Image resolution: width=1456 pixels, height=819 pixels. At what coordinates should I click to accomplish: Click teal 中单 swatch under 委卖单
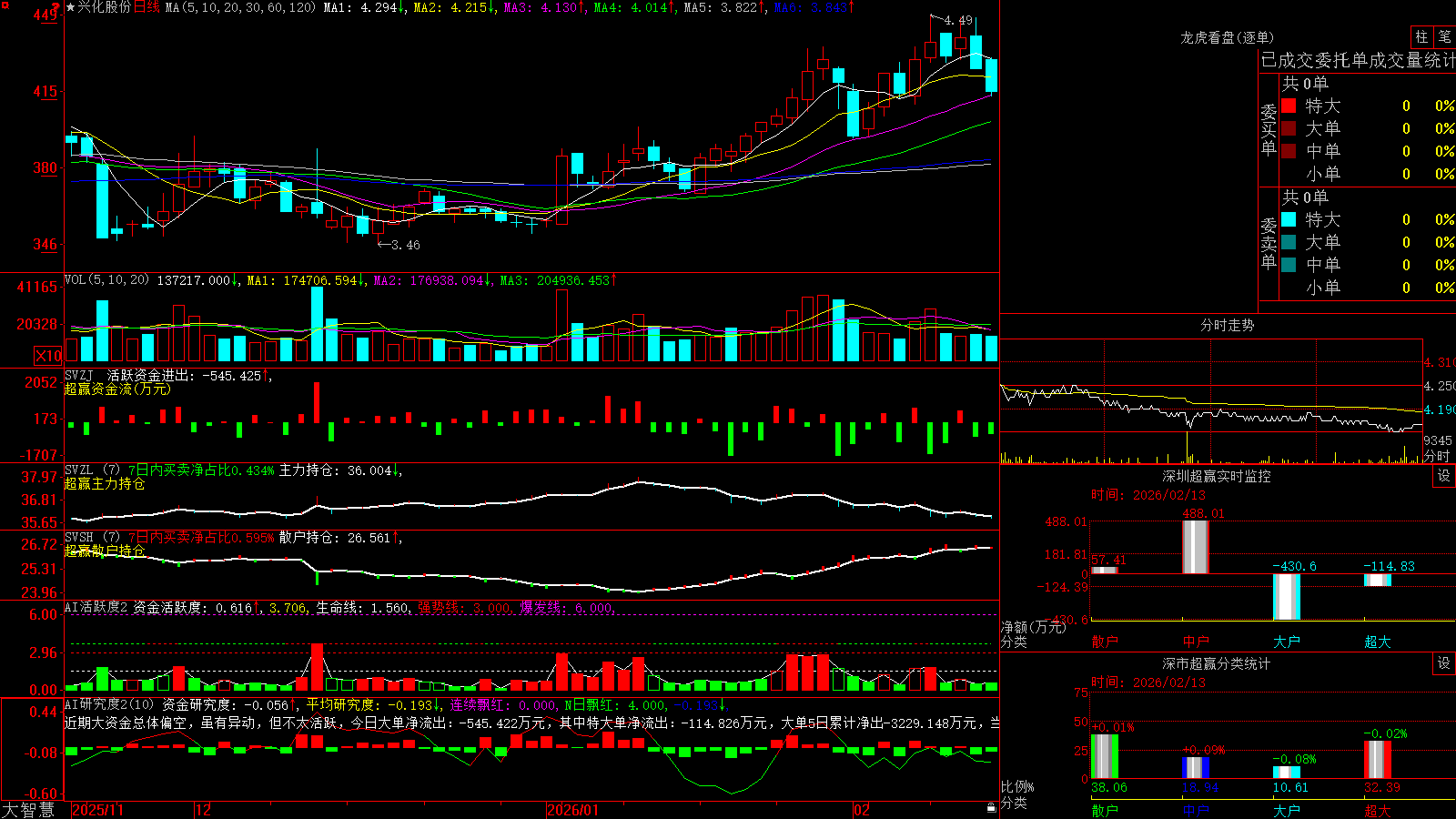[x=1289, y=265]
